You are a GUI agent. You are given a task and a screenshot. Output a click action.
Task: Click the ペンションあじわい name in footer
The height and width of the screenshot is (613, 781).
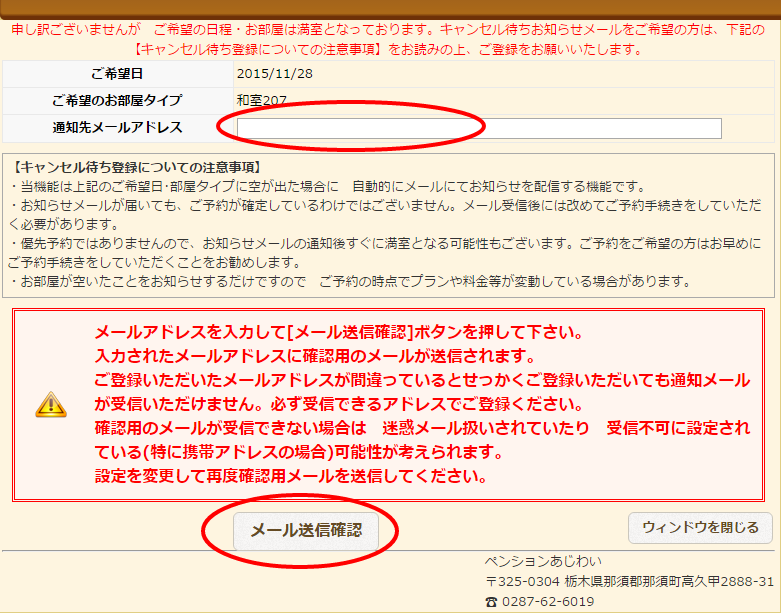(543, 561)
